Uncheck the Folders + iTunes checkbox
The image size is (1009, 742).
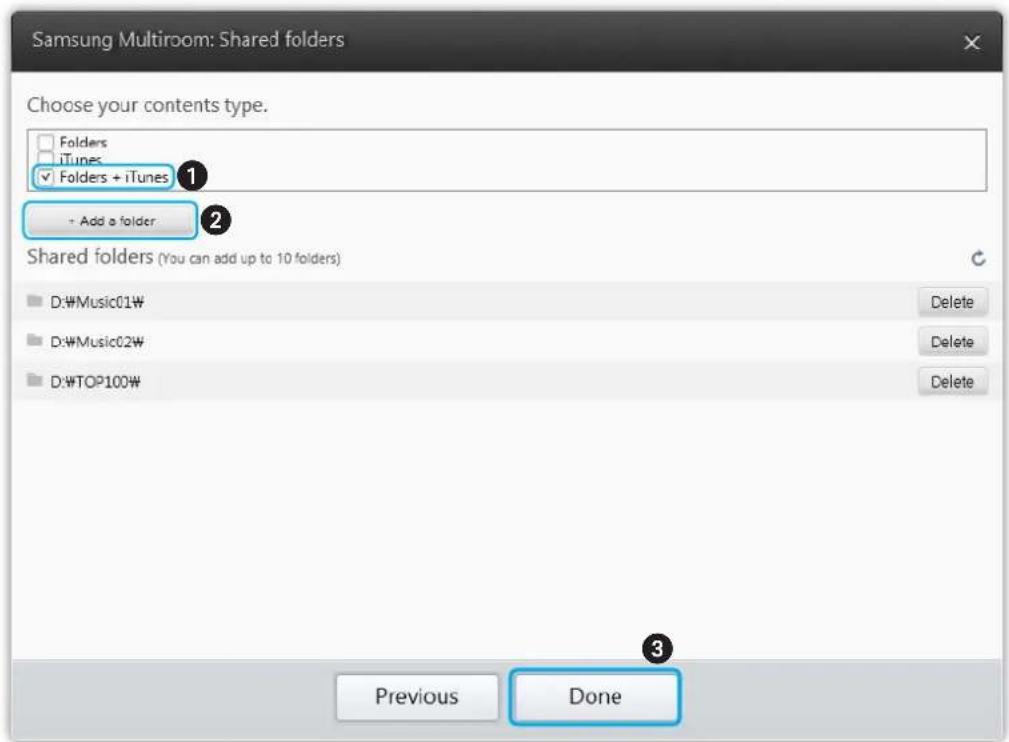(x=46, y=176)
